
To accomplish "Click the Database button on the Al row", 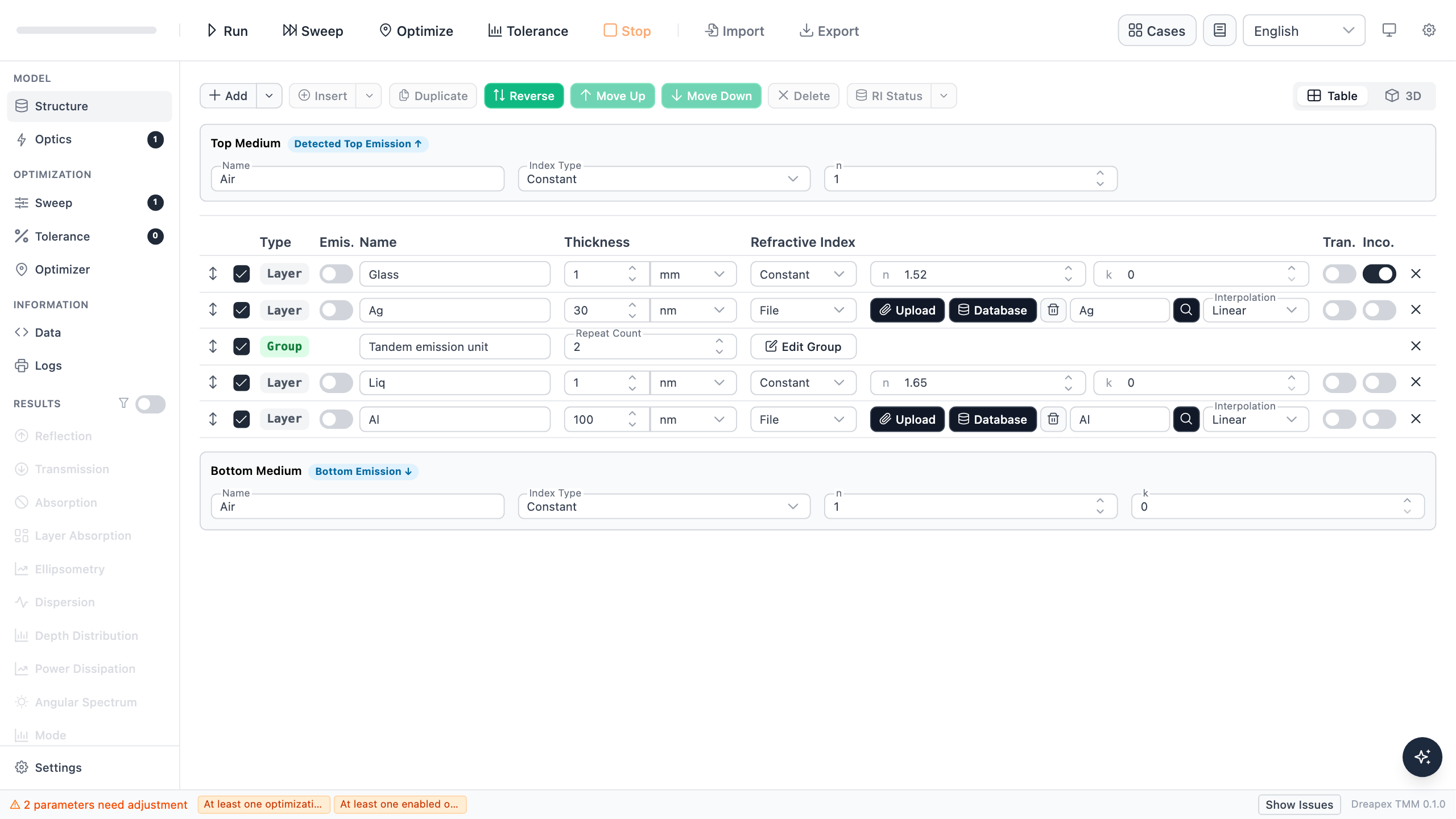I will point(992,419).
